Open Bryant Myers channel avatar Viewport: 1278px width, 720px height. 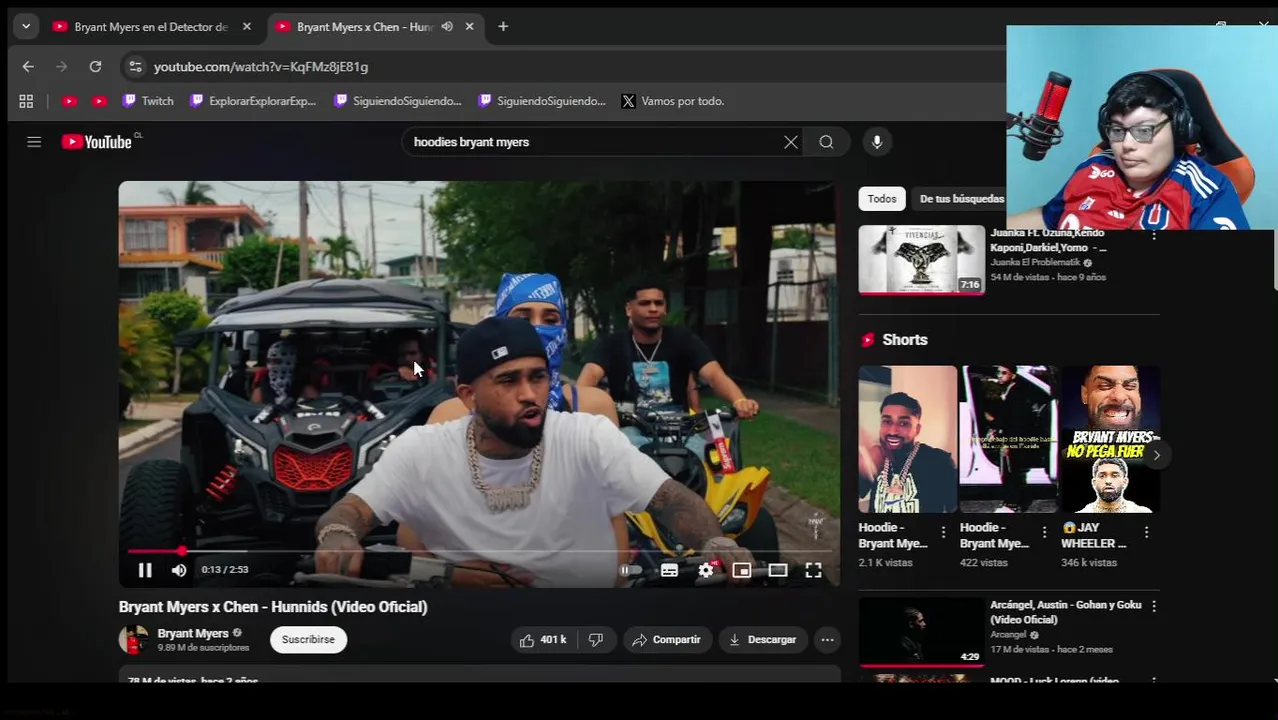pyautogui.click(x=133, y=640)
